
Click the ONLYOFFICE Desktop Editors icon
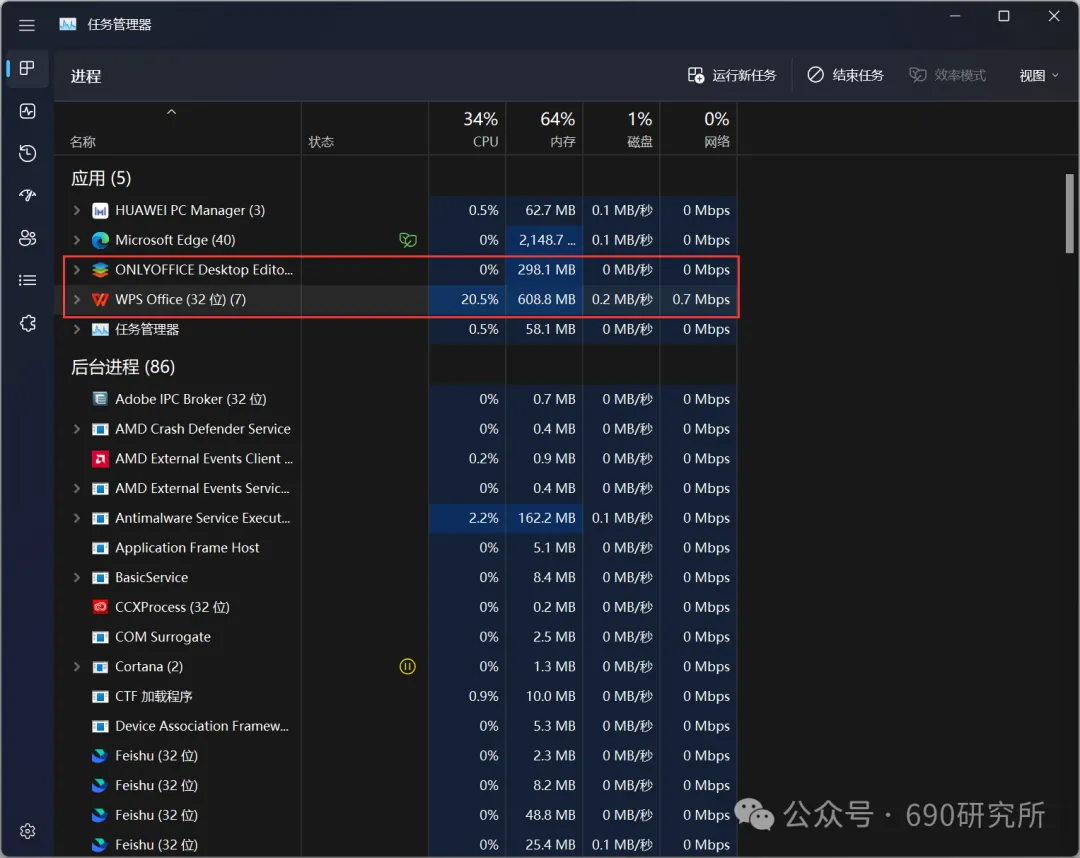click(x=100, y=270)
